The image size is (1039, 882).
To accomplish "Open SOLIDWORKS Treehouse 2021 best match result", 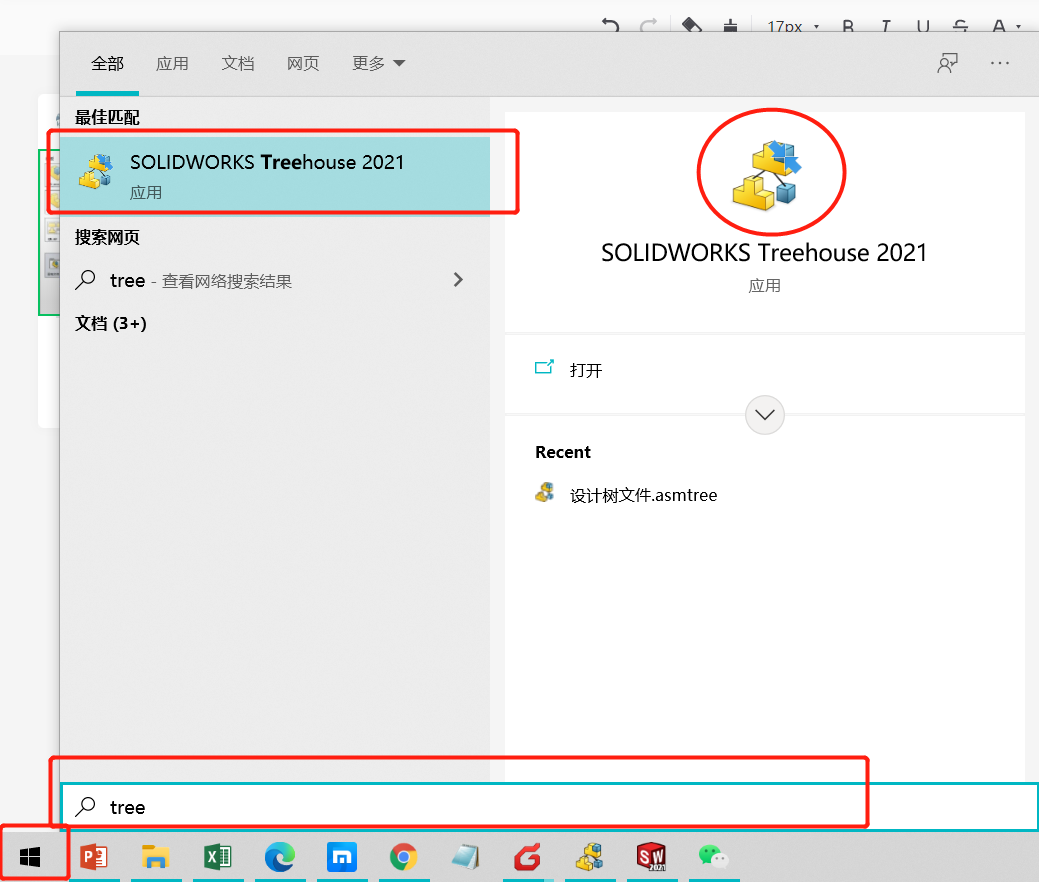I will tap(275, 175).
